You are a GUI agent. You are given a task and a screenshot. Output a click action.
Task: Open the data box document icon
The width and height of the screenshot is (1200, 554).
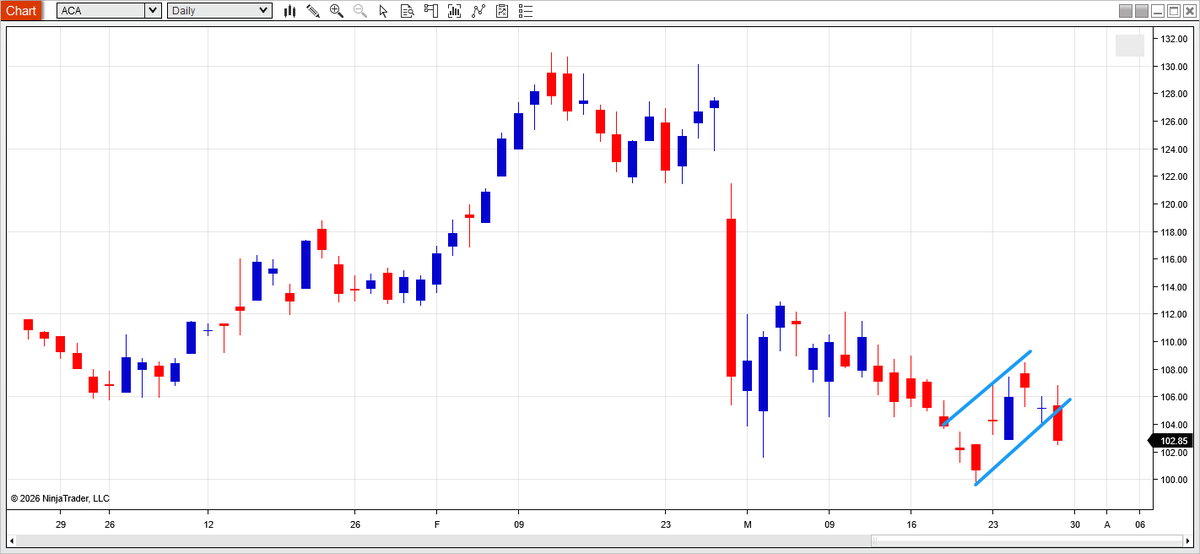(407, 11)
